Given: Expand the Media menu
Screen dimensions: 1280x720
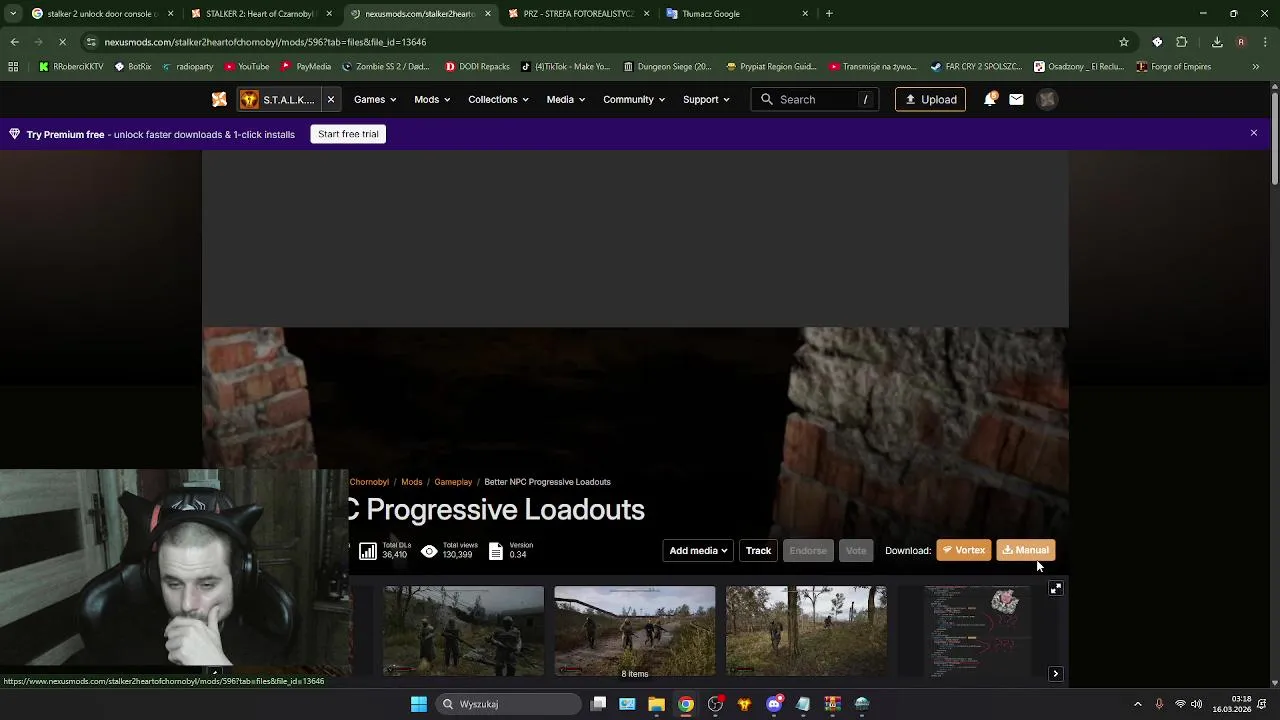Looking at the screenshot, I should (x=565, y=99).
